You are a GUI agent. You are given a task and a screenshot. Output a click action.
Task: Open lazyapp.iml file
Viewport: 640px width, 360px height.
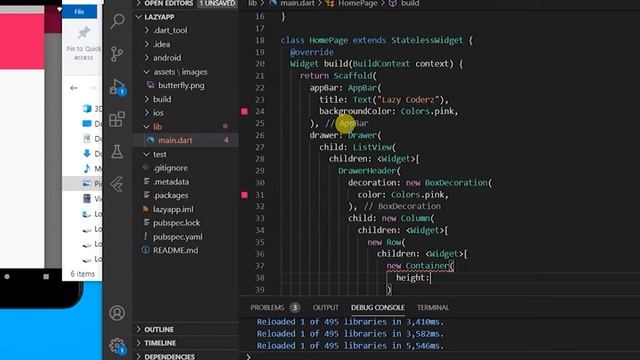point(173,209)
